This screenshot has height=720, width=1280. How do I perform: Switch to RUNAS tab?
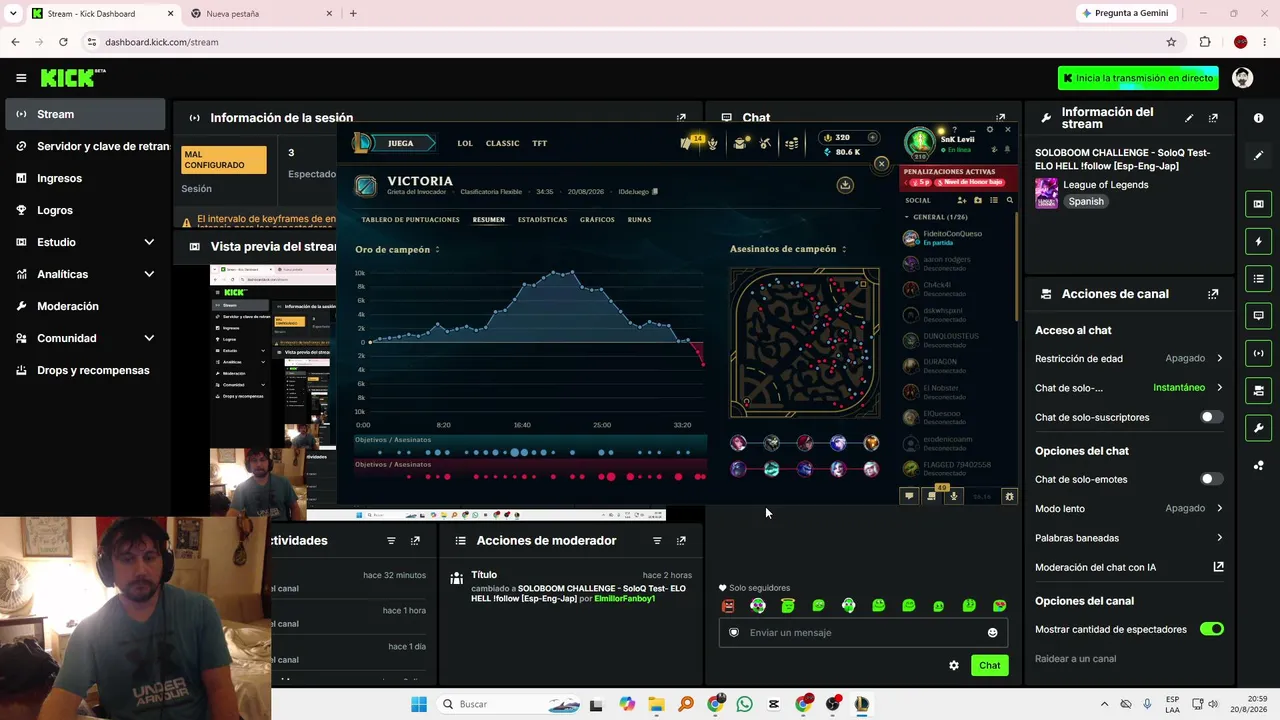[639, 219]
